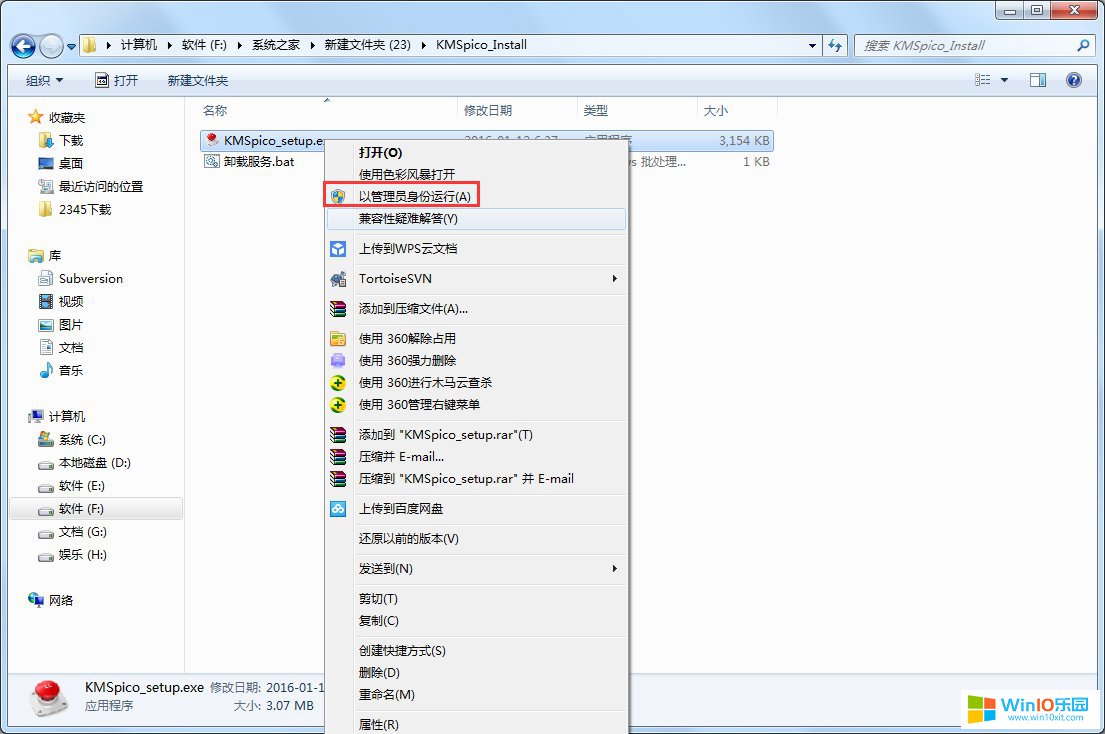Choose 创建快捷方式(S) menu entry
Viewport: 1105px width, 734px height.
(476, 651)
